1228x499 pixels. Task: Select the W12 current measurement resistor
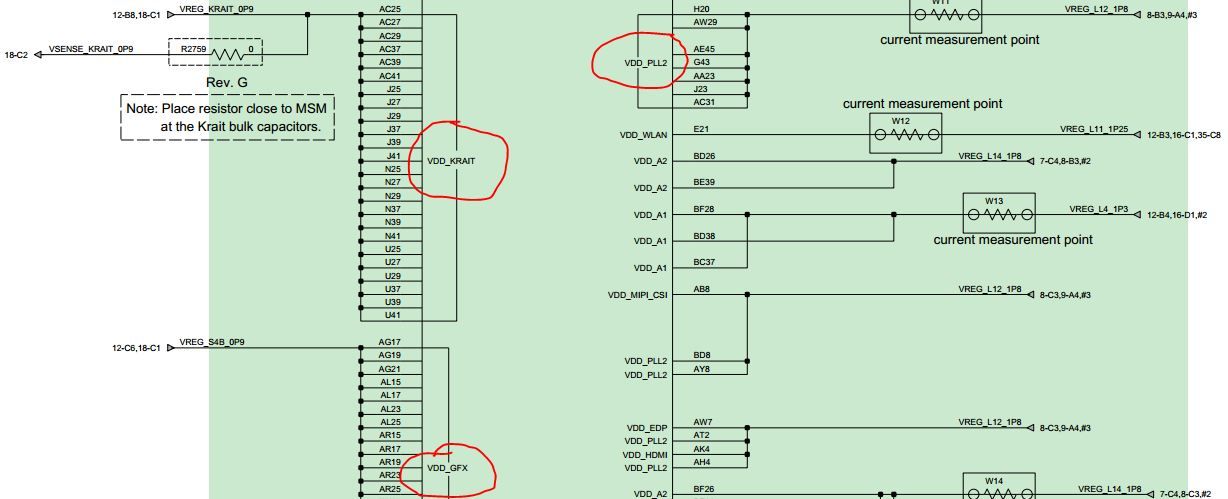[x=905, y=131]
